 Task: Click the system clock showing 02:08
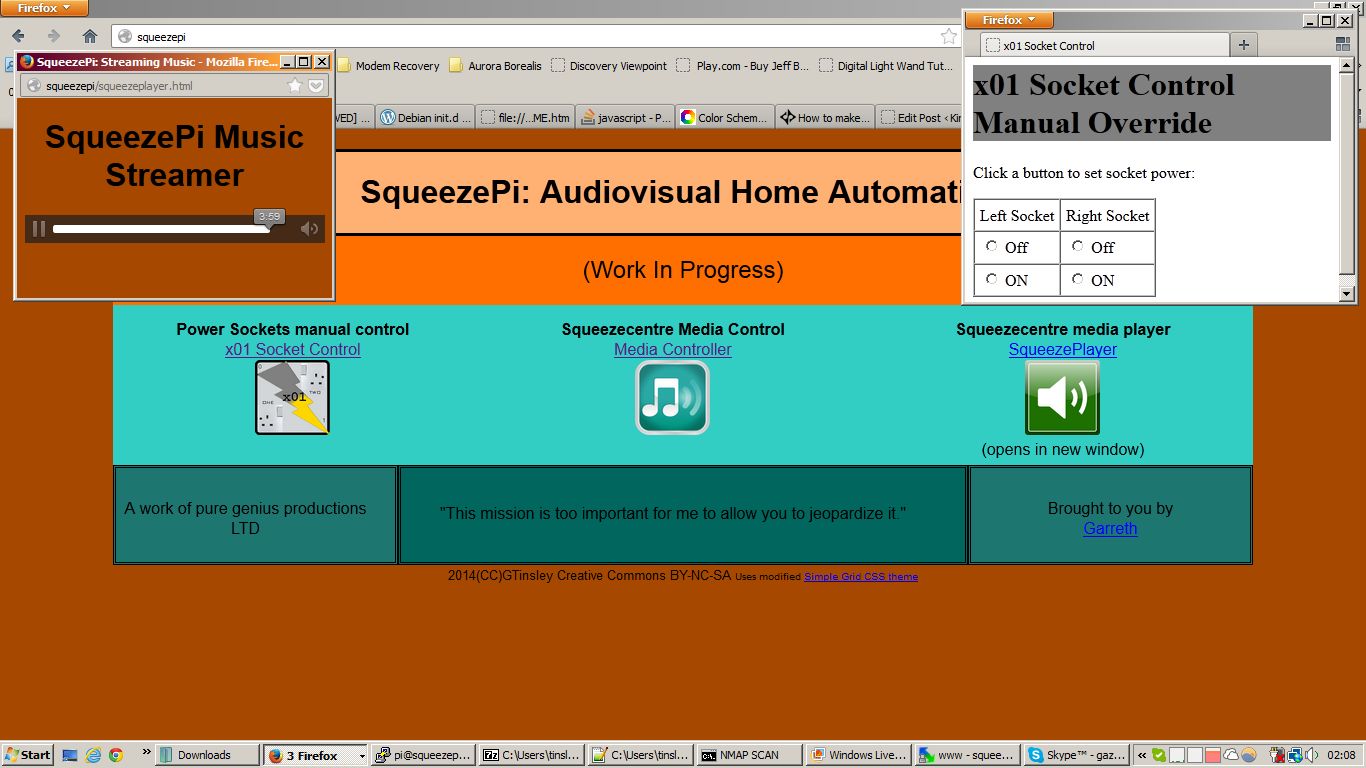[1341, 755]
